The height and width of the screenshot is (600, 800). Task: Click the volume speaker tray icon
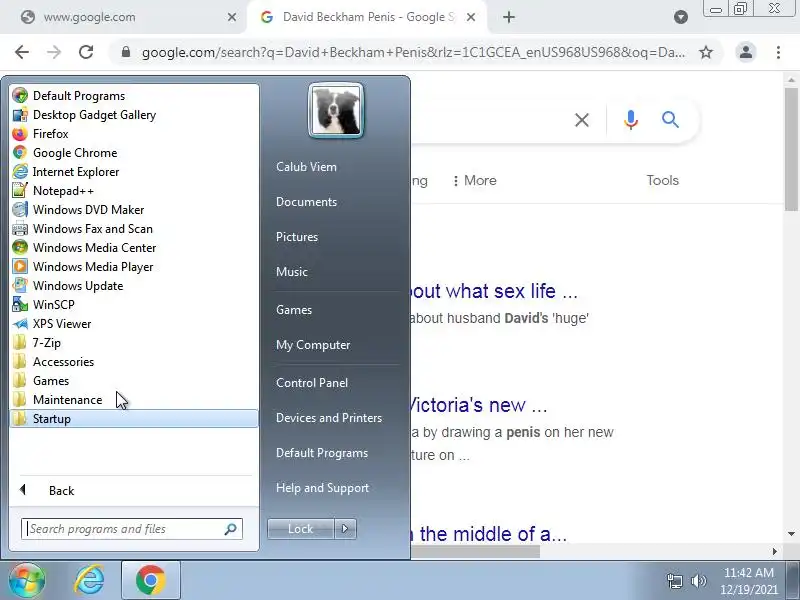(x=698, y=581)
